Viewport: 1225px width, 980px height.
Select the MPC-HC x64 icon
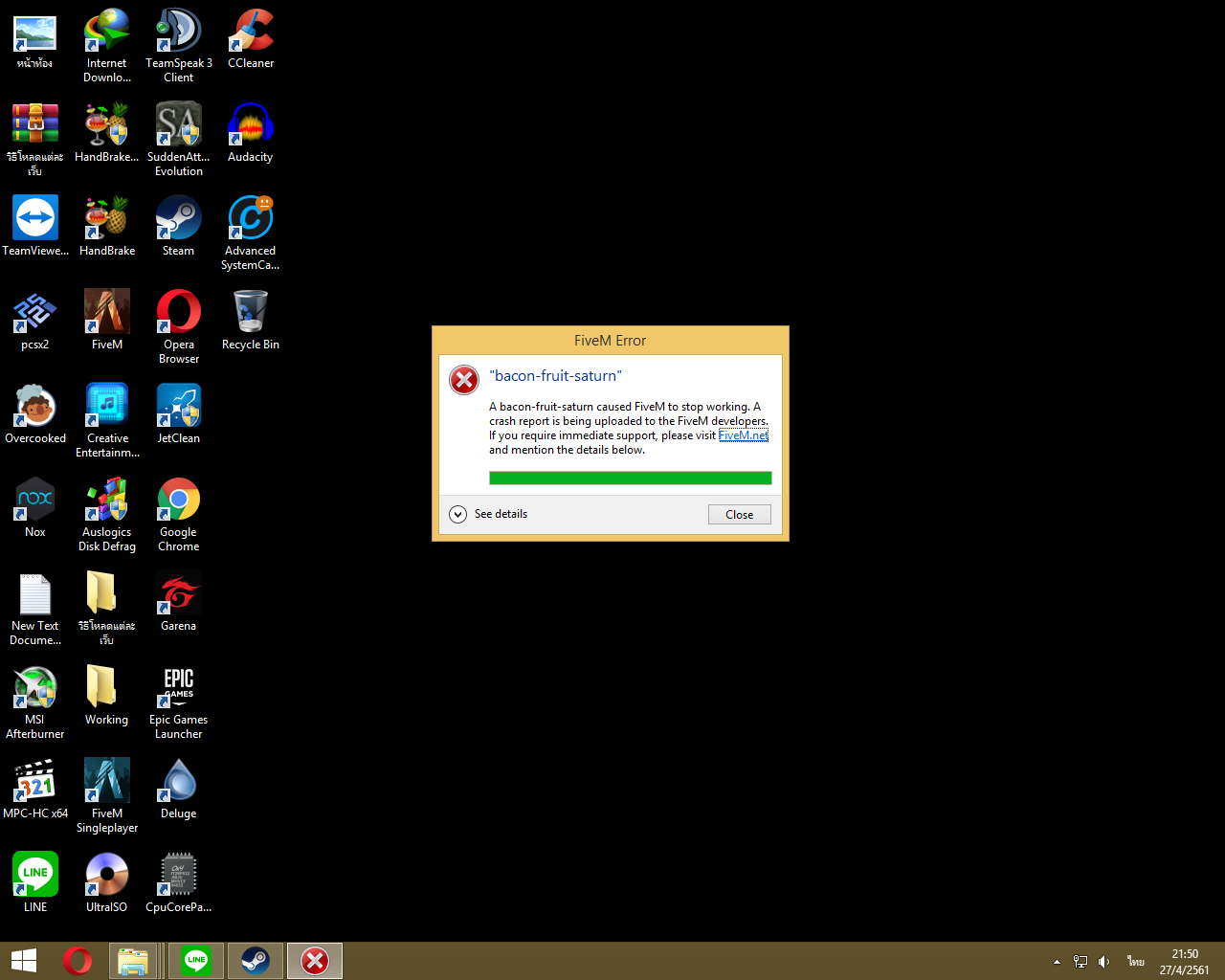click(35, 789)
